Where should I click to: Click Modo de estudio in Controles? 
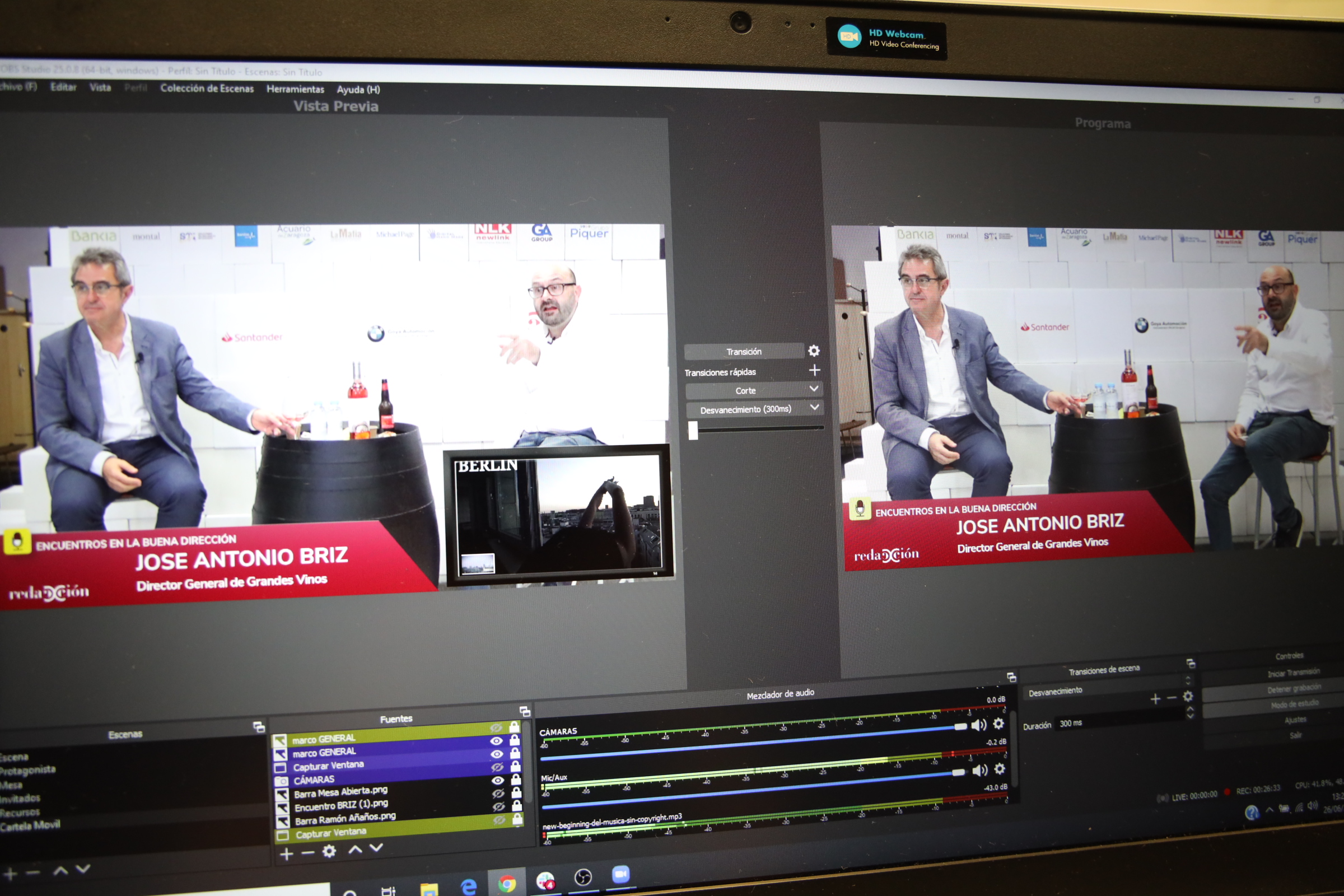coord(1295,703)
